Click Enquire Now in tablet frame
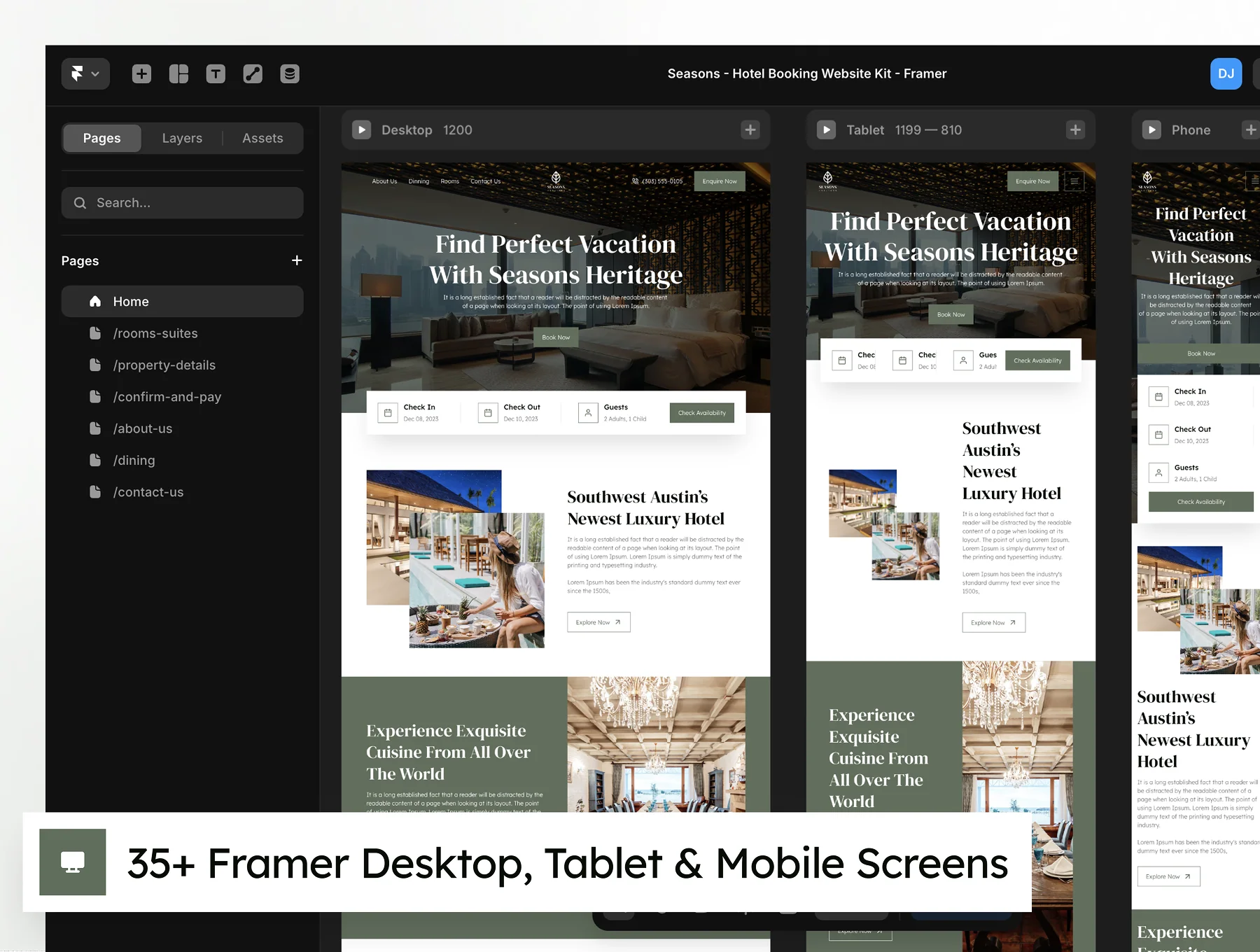Viewport: 1260px width, 952px height. click(1032, 181)
